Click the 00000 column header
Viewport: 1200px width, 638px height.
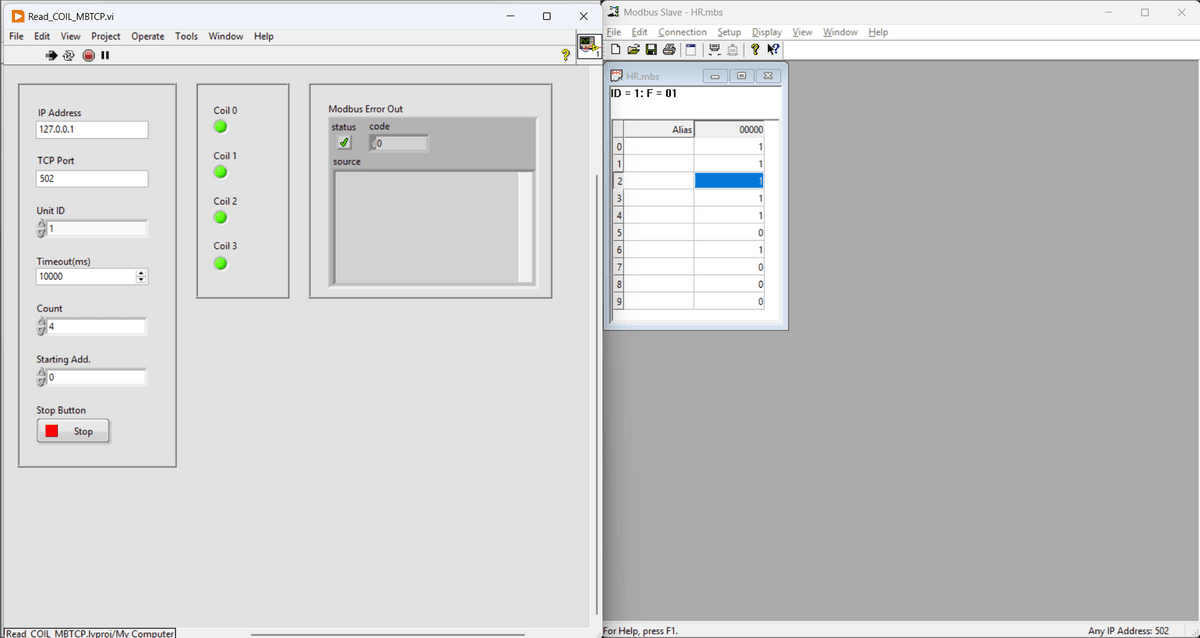(x=729, y=130)
